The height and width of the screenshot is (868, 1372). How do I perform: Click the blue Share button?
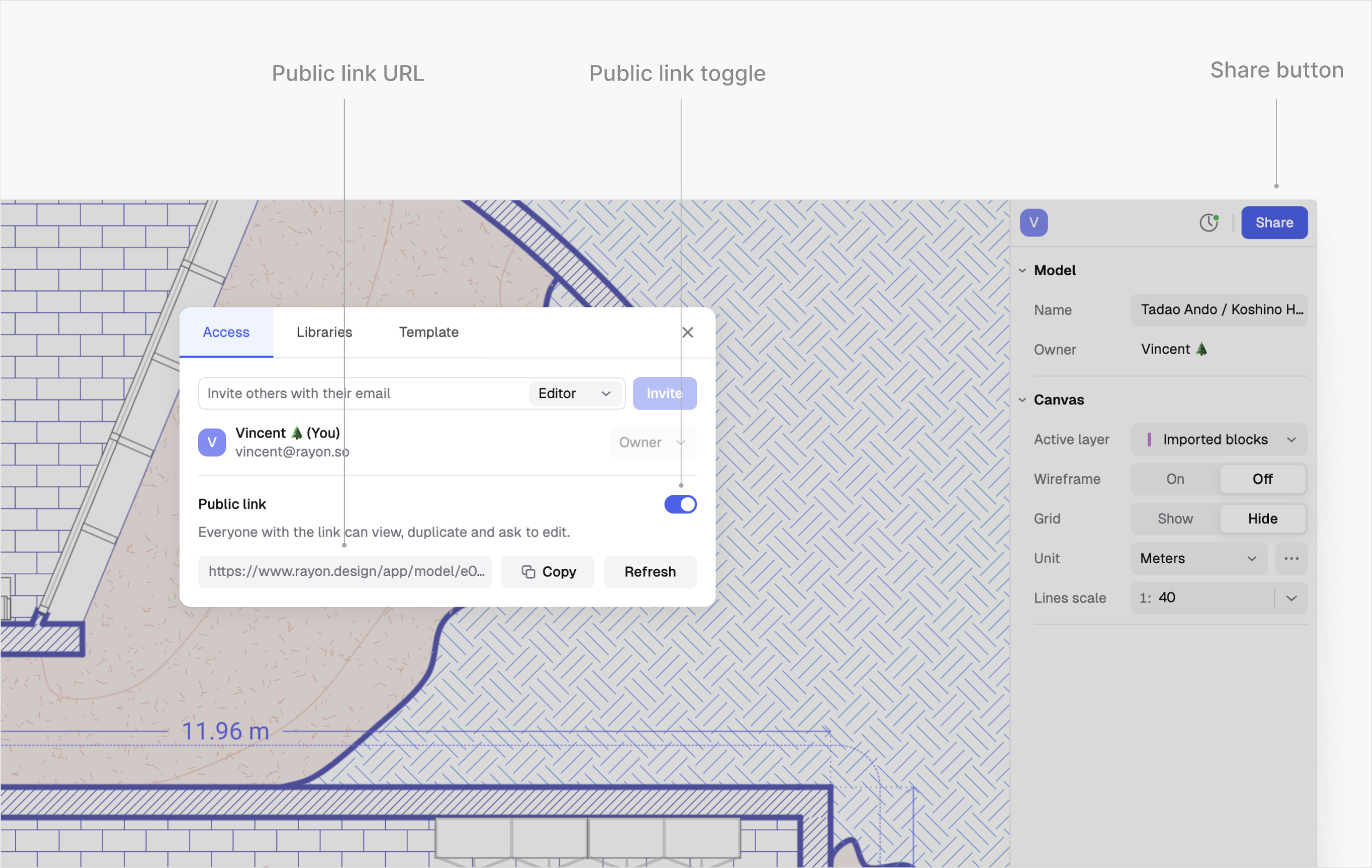click(x=1274, y=223)
